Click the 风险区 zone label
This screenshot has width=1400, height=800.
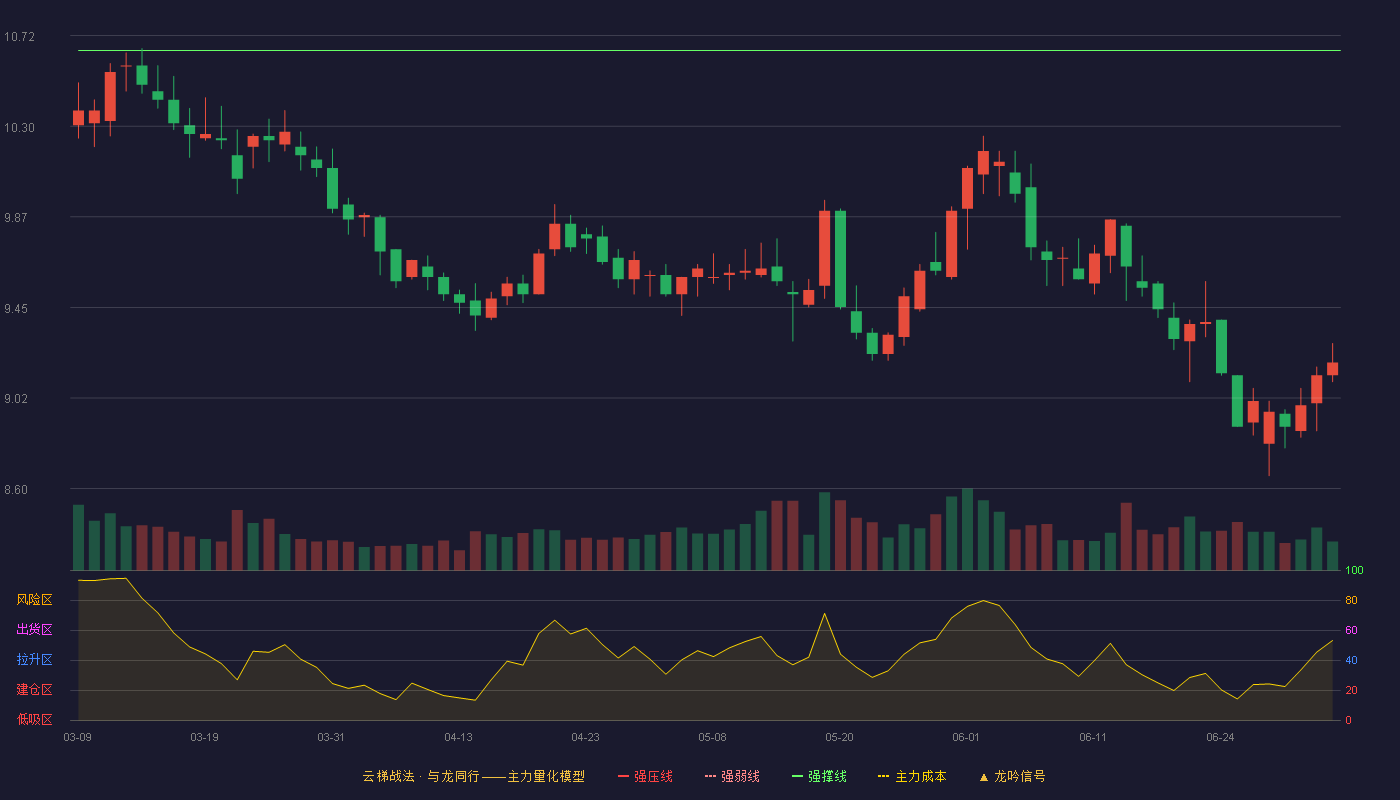[35, 600]
